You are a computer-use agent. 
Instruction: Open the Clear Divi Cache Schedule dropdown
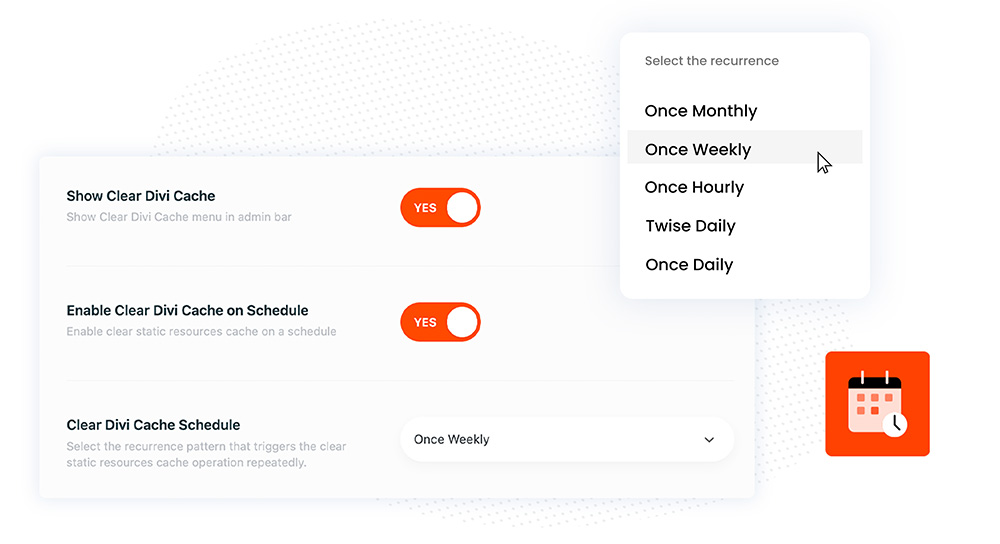(x=567, y=439)
